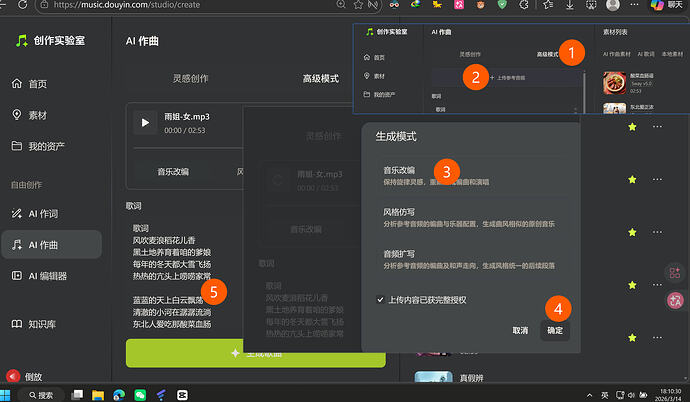The width and height of the screenshot is (690, 402).
Task: Open Task View on the taskbar
Action: pyautogui.click(x=77, y=395)
